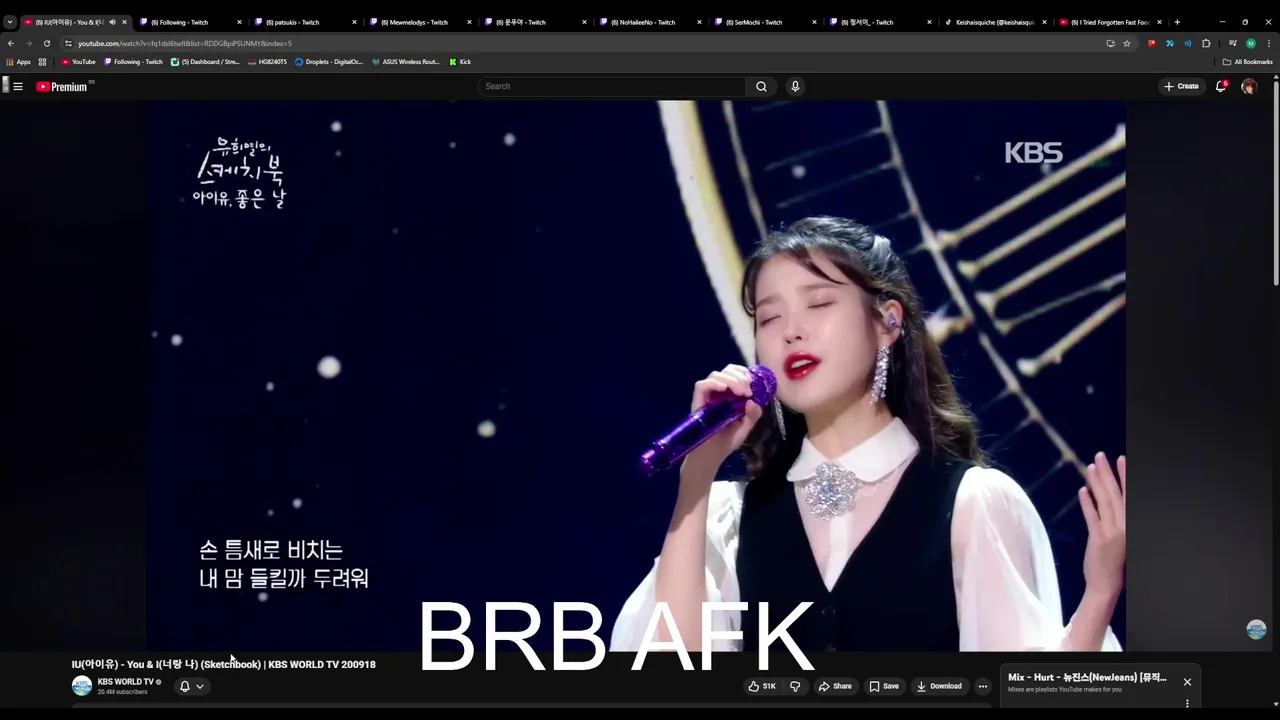Screen dimensions: 1280x720
Task: Download the video
Action: 939,686
